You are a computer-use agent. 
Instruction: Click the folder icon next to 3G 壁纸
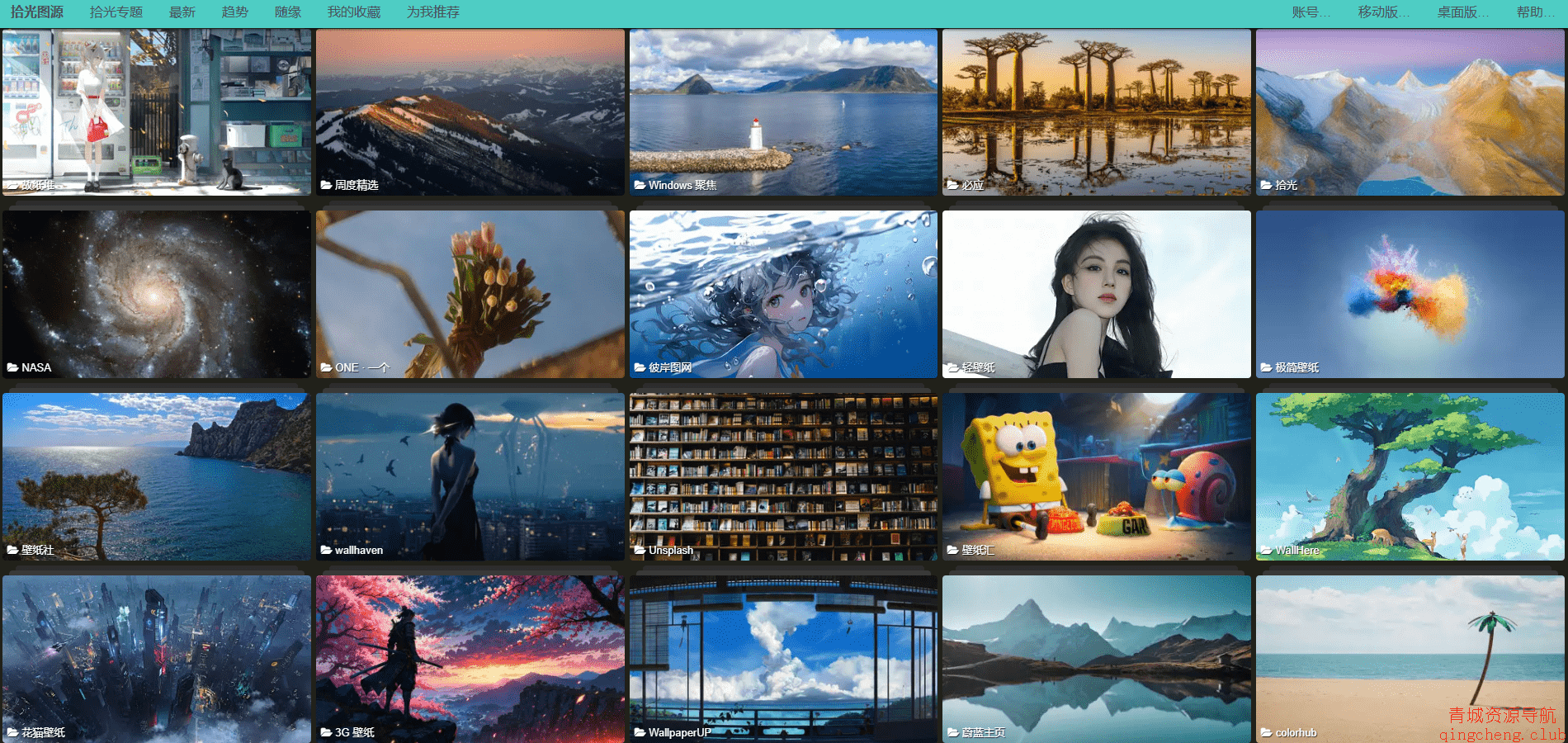[x=326, y=732]
